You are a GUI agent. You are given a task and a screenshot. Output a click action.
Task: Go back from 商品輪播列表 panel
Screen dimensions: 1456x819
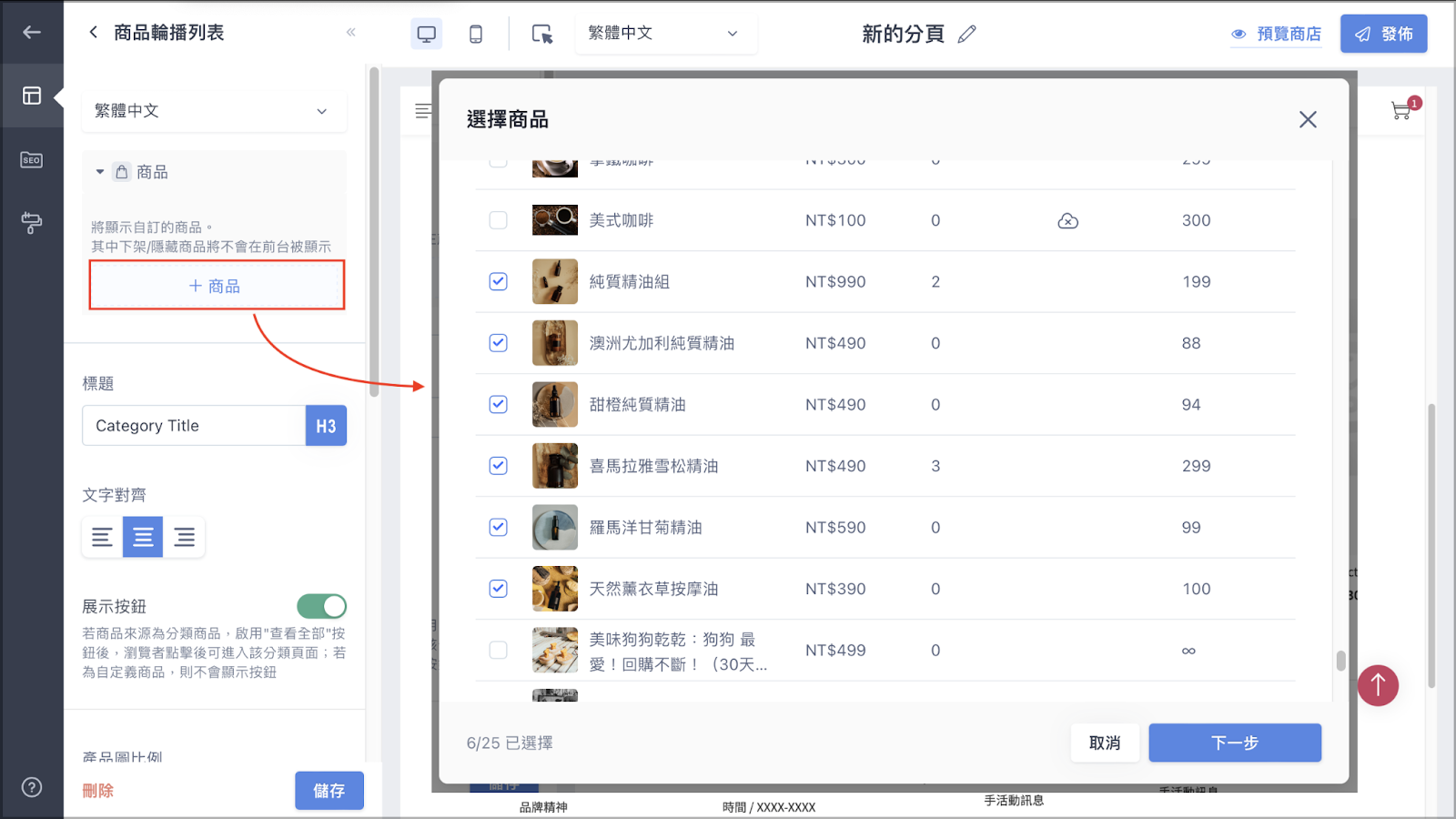click(x=93, y=33)
